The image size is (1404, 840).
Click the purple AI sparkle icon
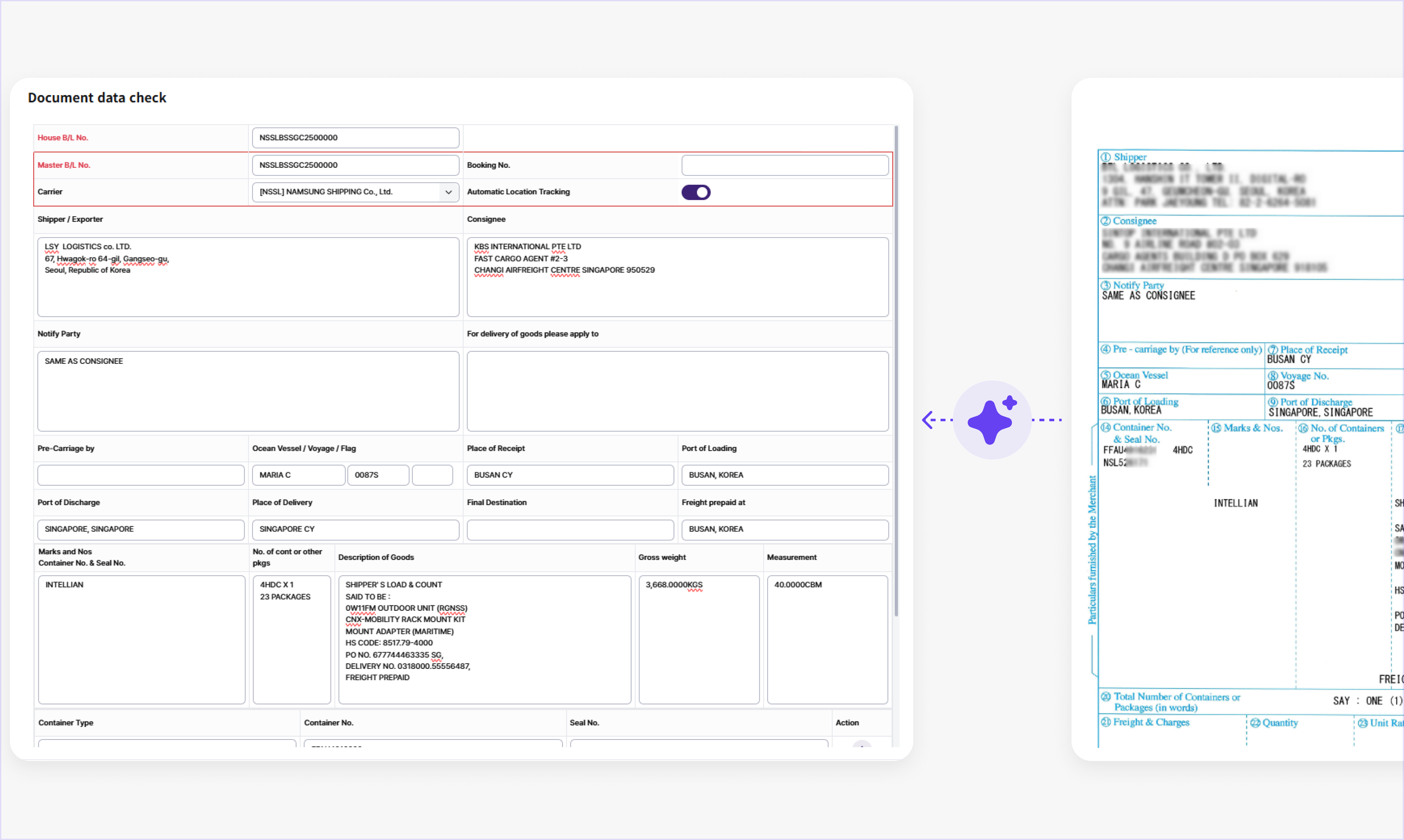[992, 420]
